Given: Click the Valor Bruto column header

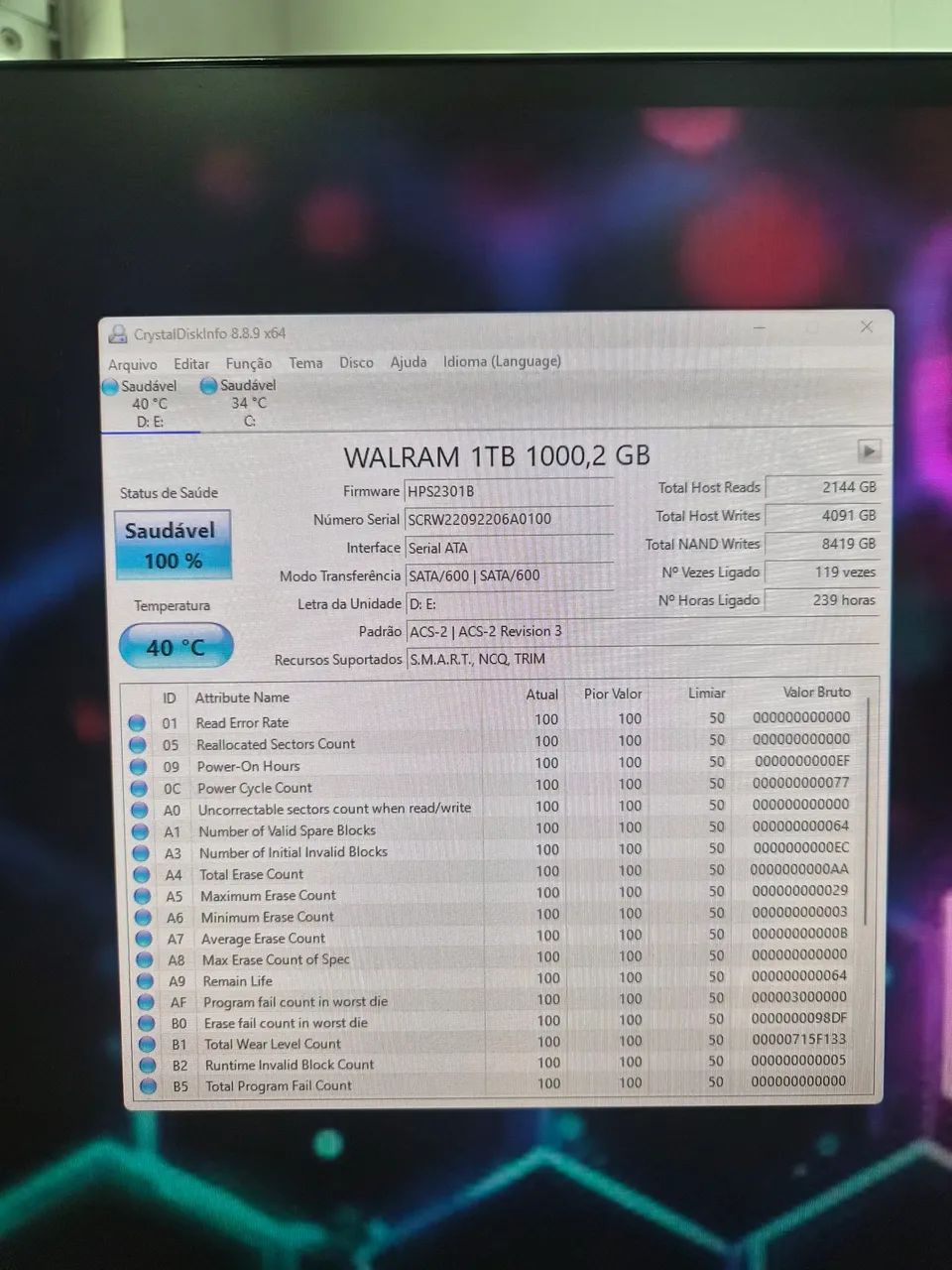Looking at the screenshot, I should [816, 693].
